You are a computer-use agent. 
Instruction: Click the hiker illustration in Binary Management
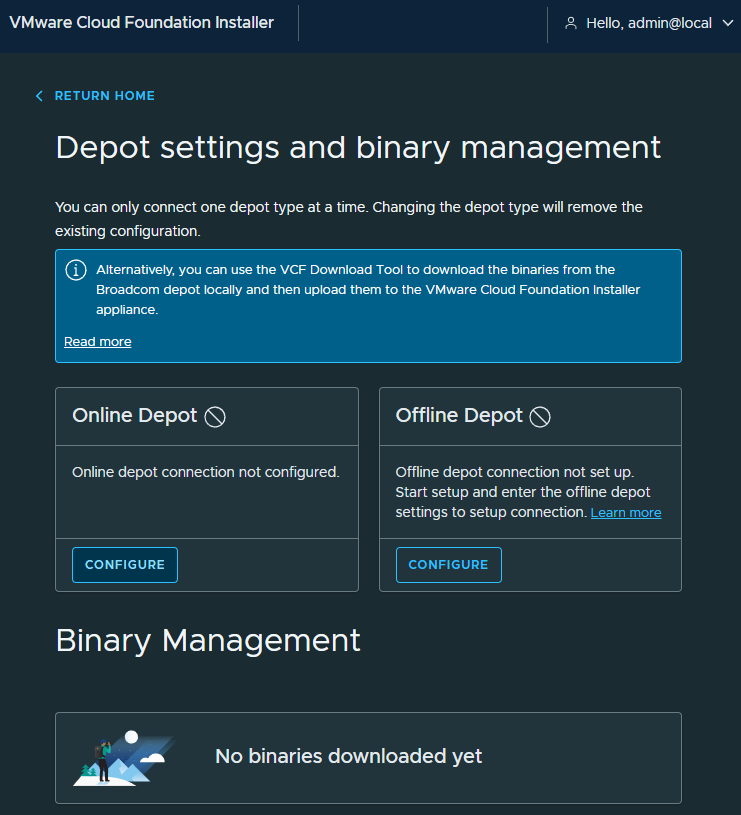coord(124,758)
